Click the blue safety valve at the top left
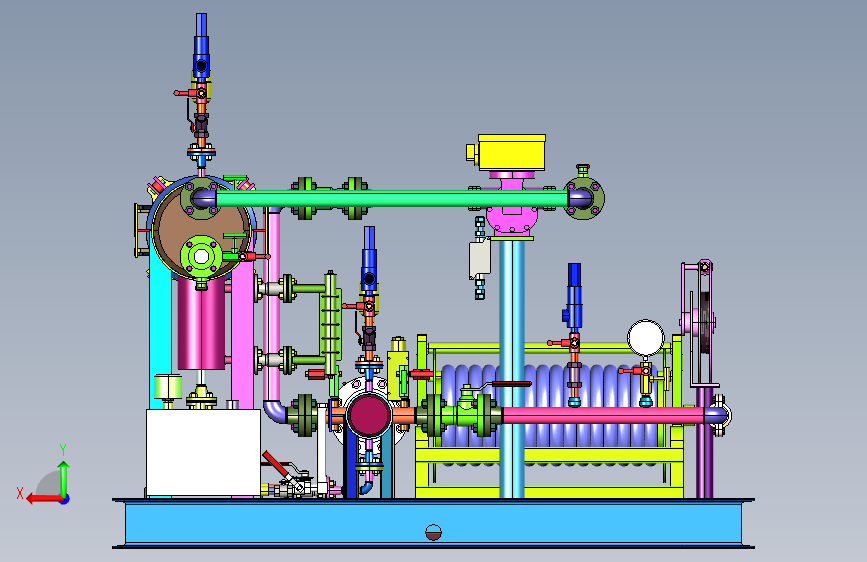Image resolution: width=867 pixels, height=562 pixels. pyautogui.click(x=201, y=45)
